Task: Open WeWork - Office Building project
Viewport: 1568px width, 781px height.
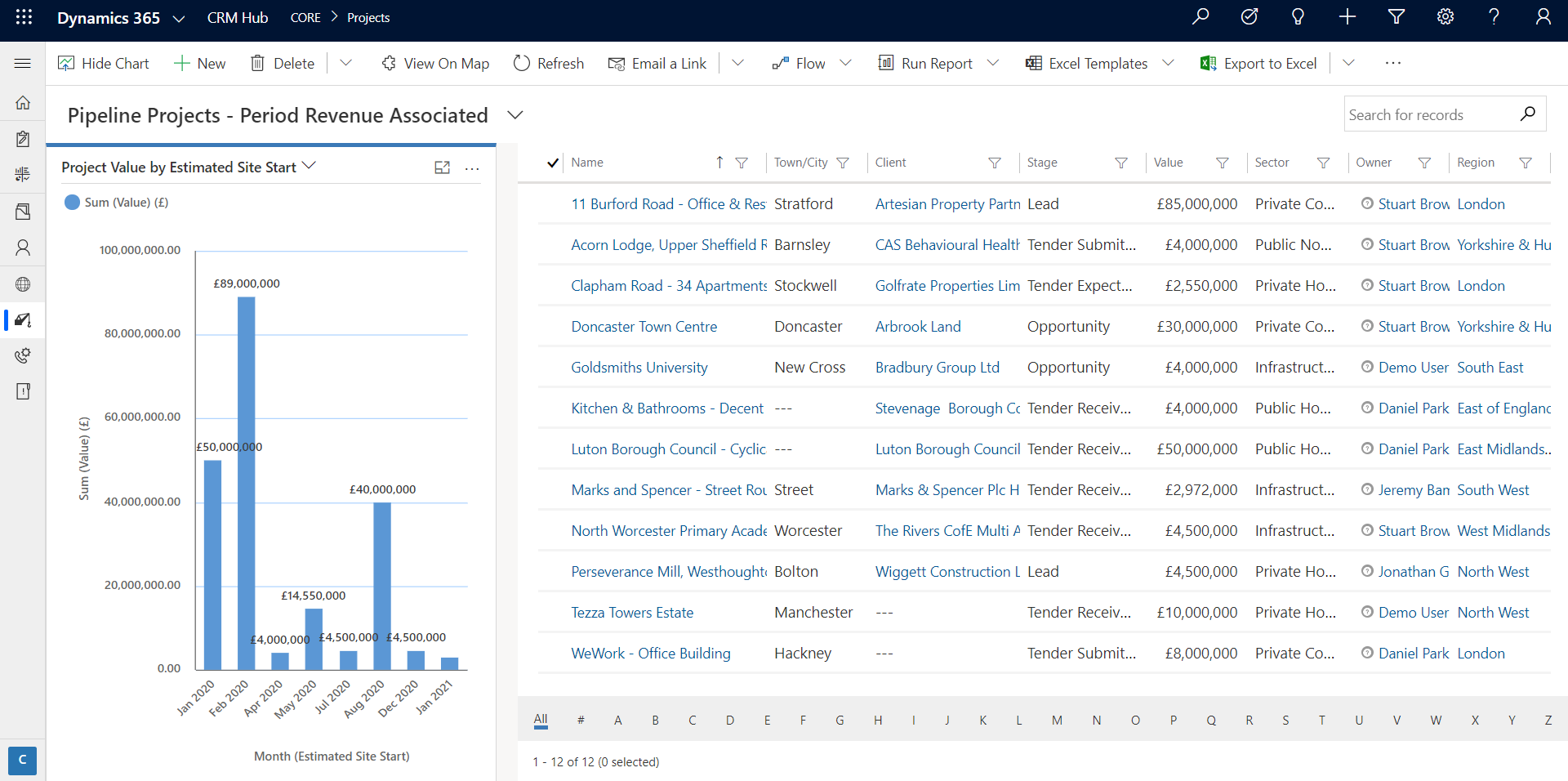Action: [x=651, y=654]
